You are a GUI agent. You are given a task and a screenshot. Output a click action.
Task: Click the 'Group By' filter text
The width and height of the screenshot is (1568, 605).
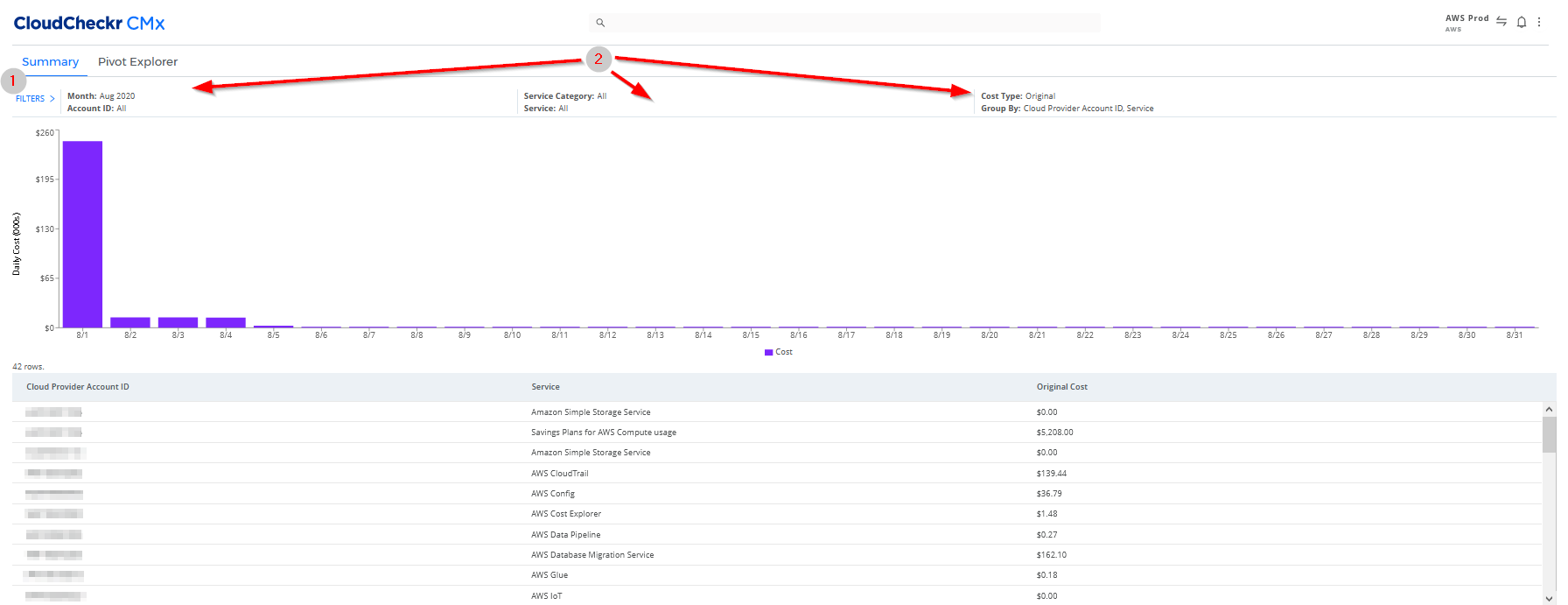pyautogui.click(x=1067, y=109)
